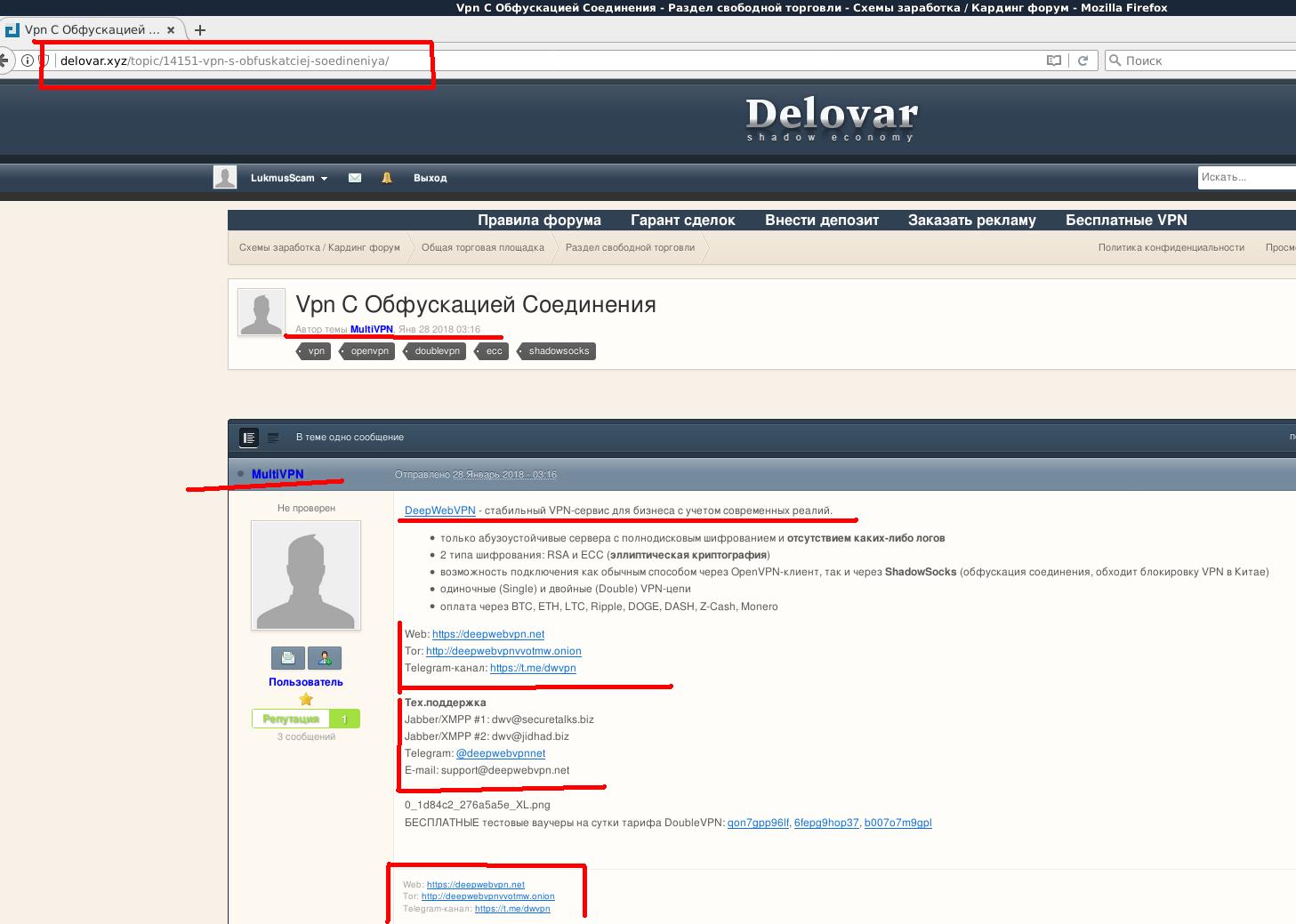
Task: Click MultiVPN username in post header
Action: point(278,474)
